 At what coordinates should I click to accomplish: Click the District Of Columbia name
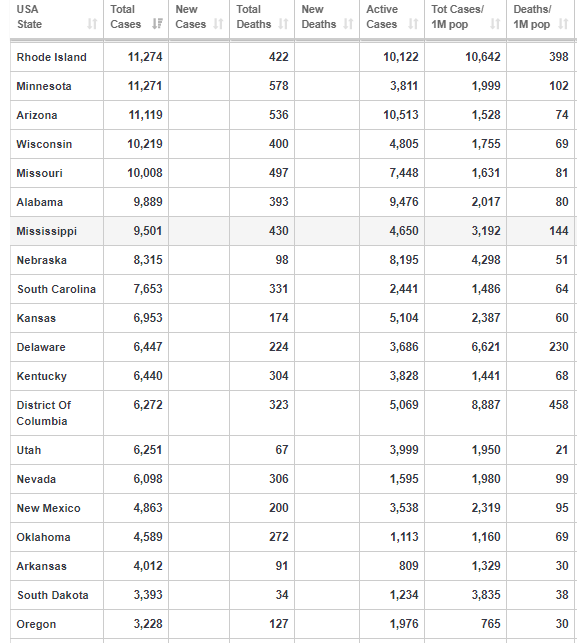43,413
